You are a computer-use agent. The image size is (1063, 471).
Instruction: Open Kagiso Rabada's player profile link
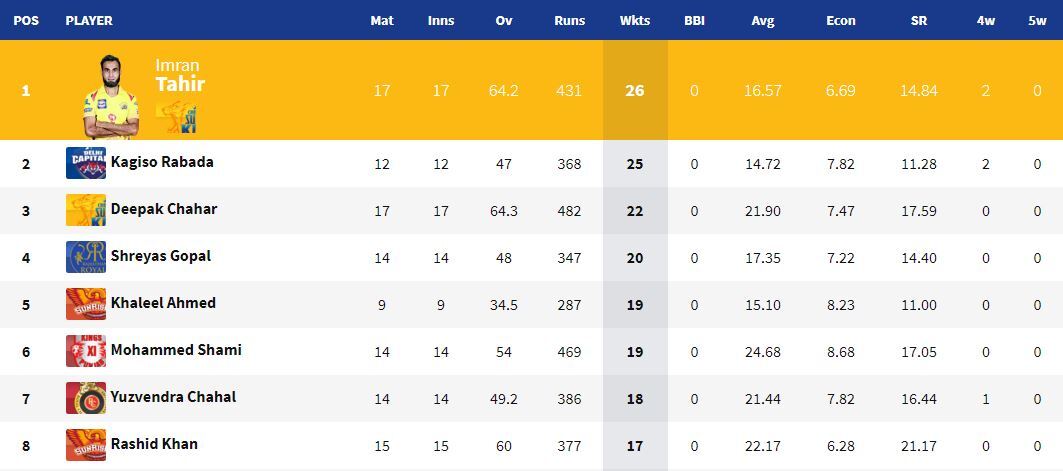point(162,162)
